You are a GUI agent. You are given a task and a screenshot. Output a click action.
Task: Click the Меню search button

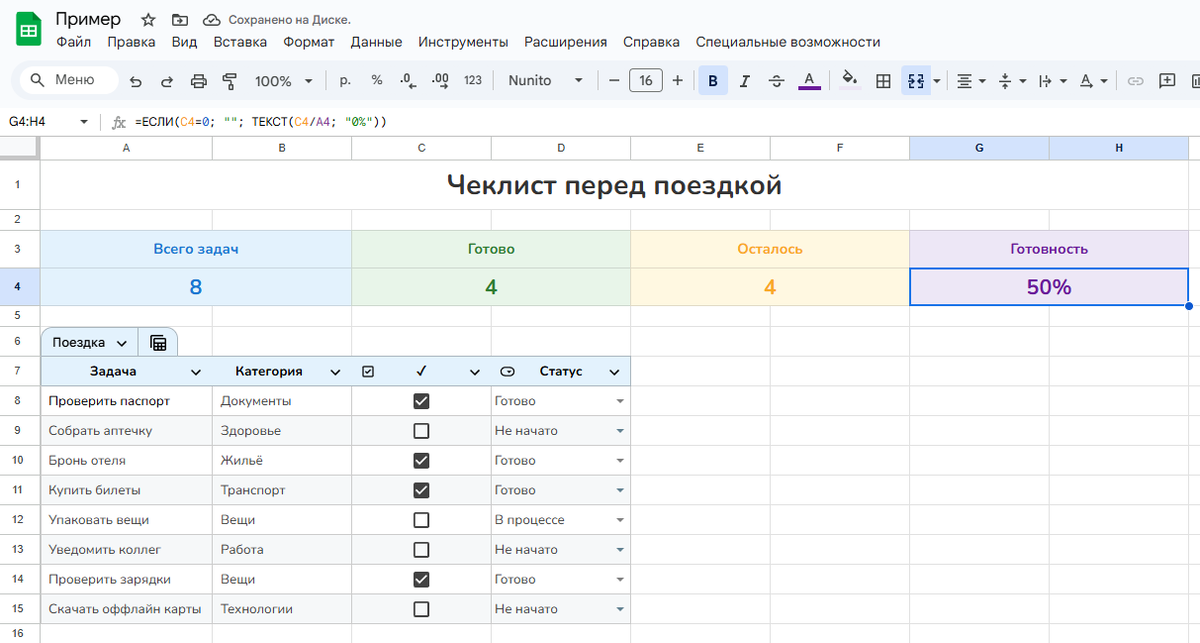[x=66, y=80]
